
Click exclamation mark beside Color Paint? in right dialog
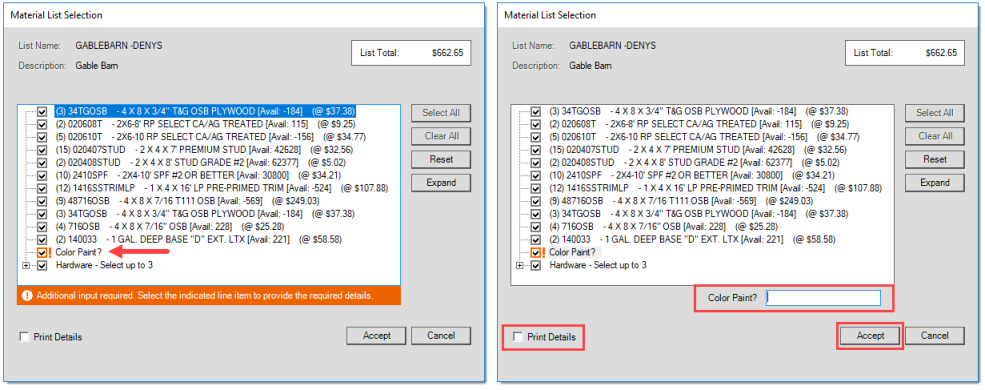[x=543, y=252]
